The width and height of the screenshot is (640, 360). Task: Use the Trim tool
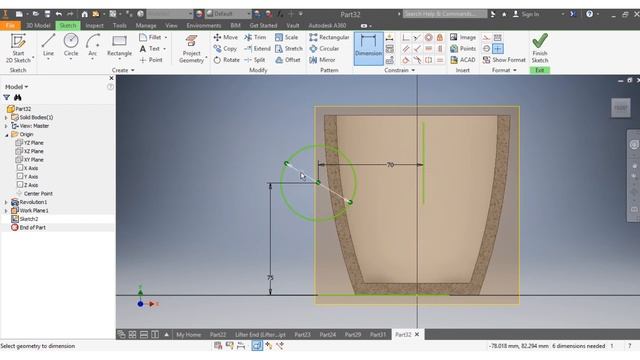tap(255, 37)
